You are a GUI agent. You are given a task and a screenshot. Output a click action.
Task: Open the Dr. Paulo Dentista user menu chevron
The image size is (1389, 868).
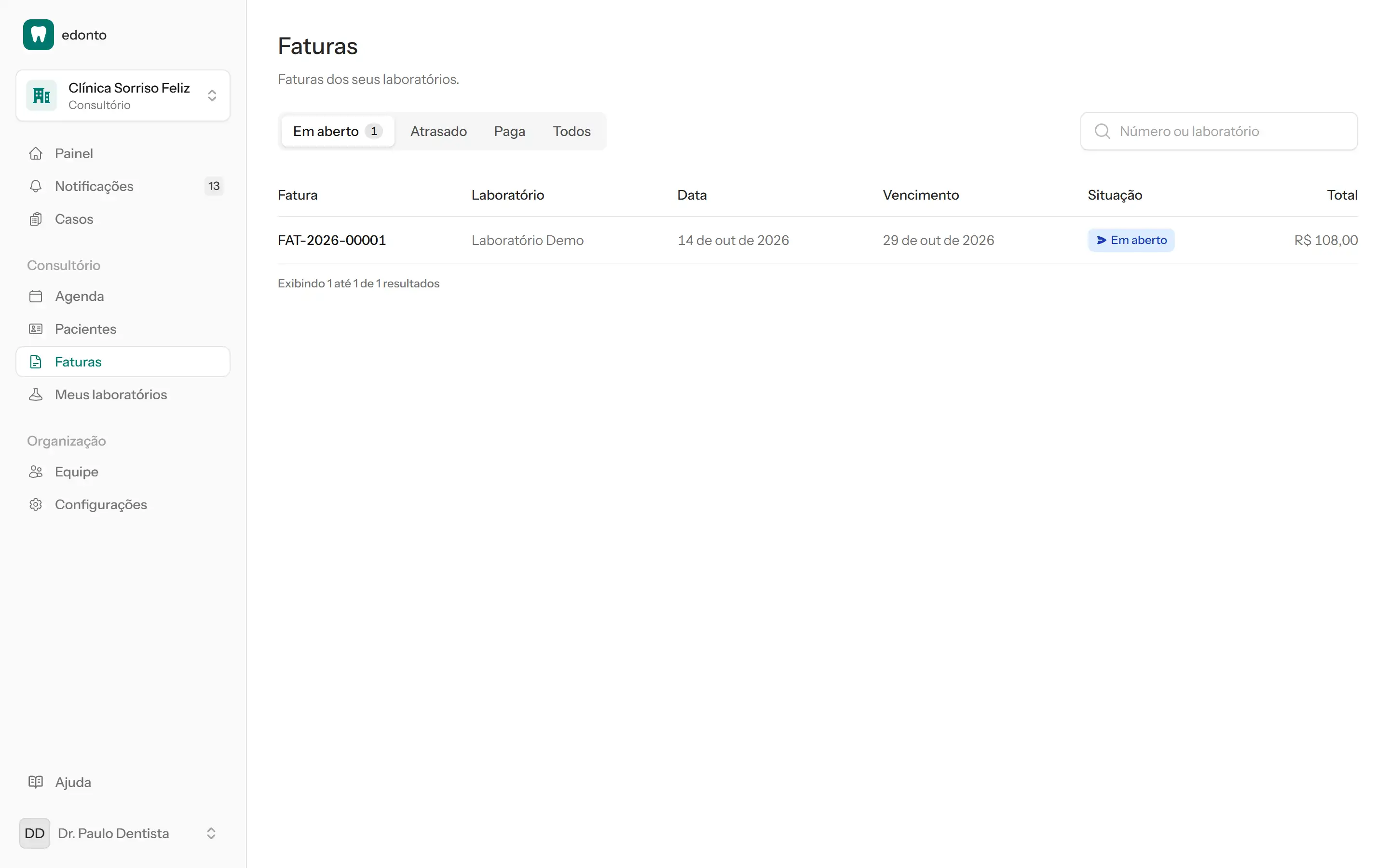point(211,833)
